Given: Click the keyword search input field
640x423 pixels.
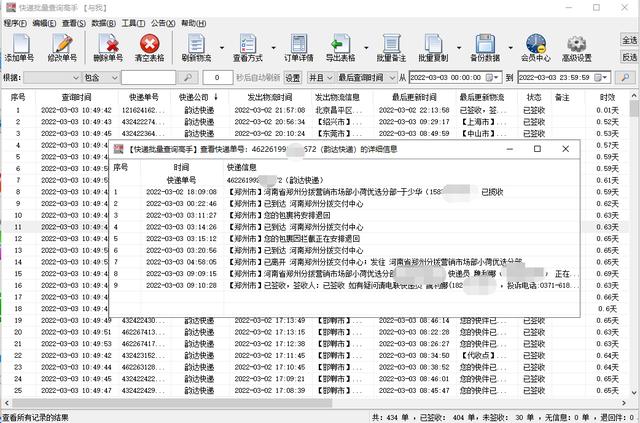Looking at the screenshot, I should point(148,78).
